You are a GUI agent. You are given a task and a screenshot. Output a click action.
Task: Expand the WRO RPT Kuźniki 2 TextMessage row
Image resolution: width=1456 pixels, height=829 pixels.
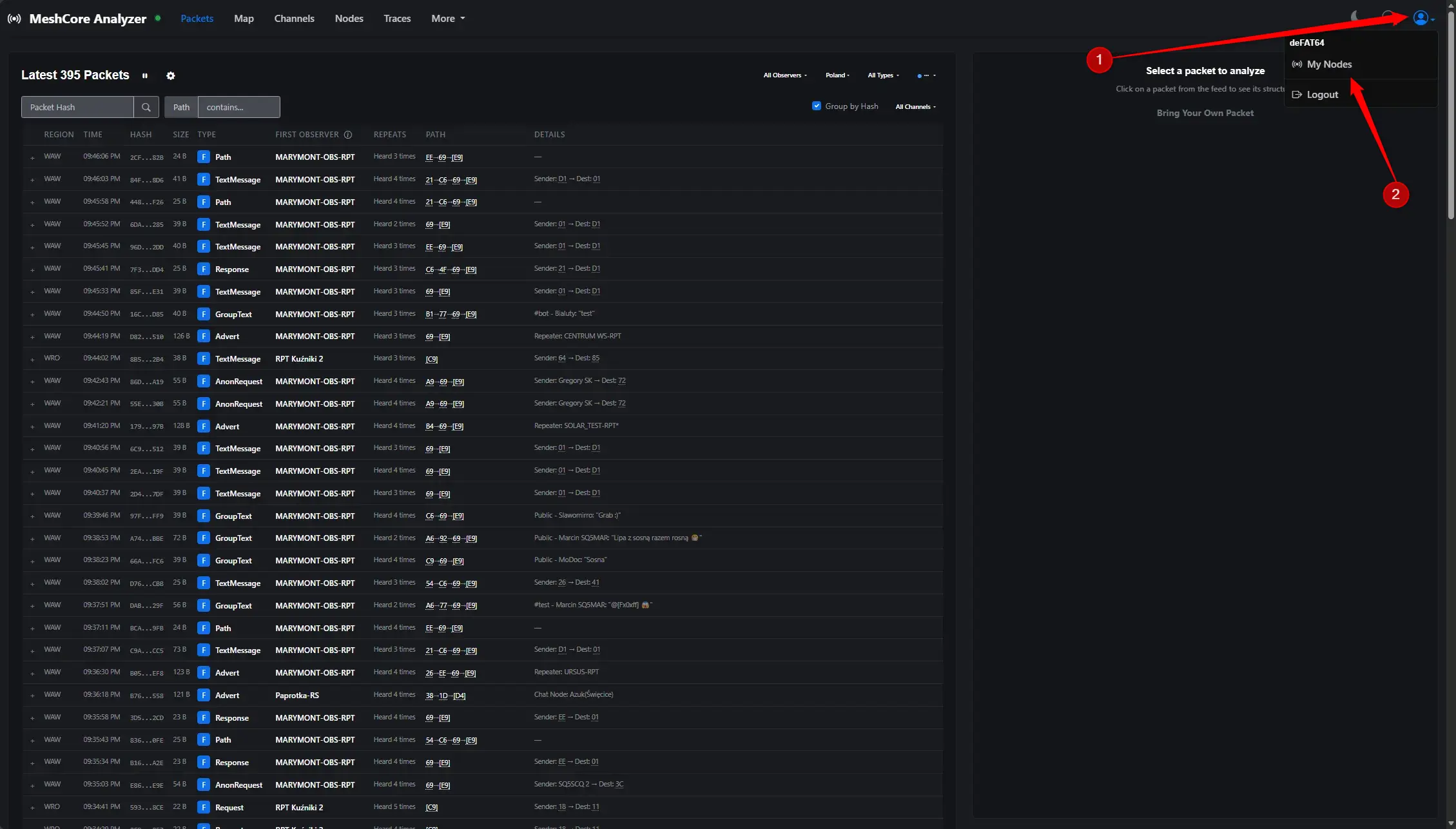click(x=32, y=359)
